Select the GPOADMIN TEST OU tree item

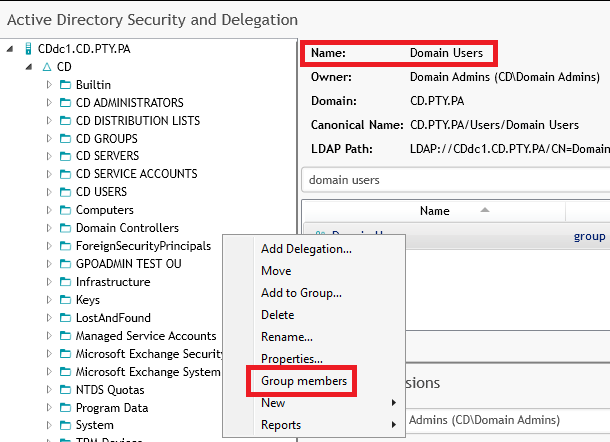point(128,264)
